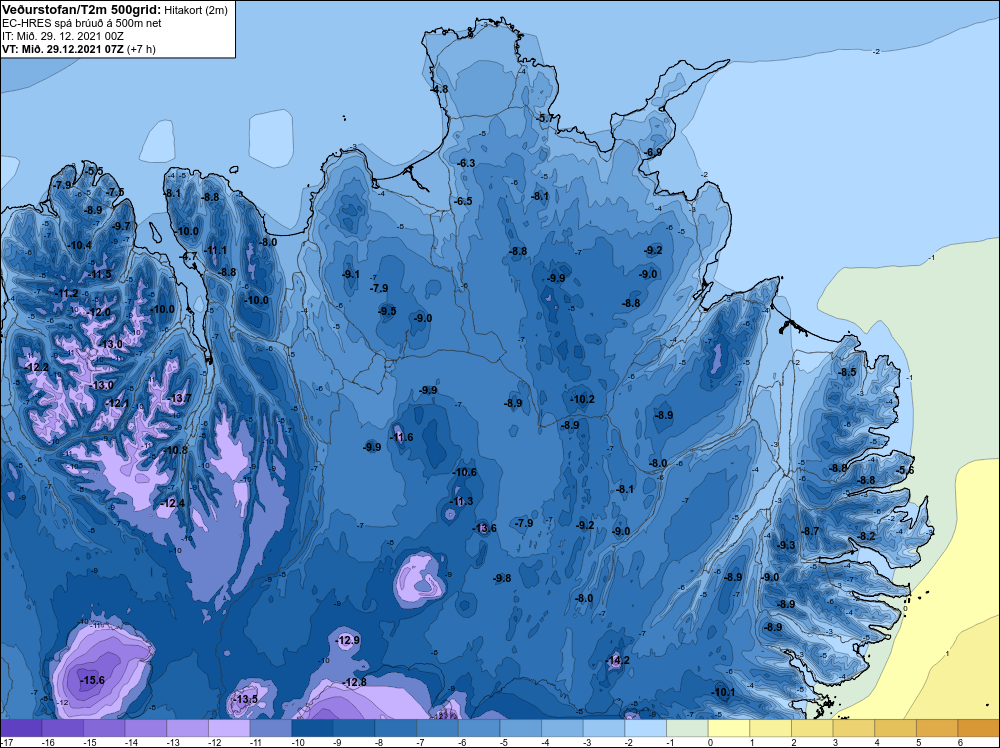Click the -4.7 temperature label
1000x748 pixels.
189,256
